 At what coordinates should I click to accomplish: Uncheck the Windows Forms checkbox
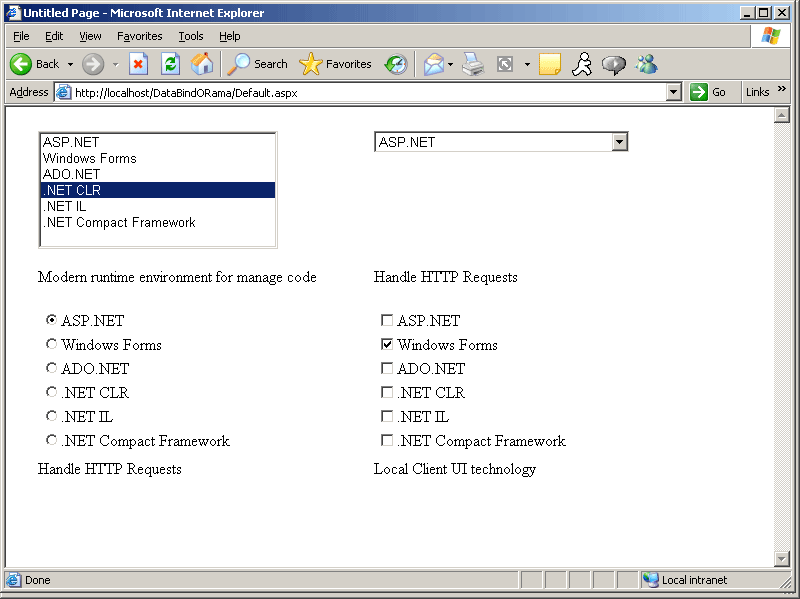pyautogui.click(x=387, y=345)
